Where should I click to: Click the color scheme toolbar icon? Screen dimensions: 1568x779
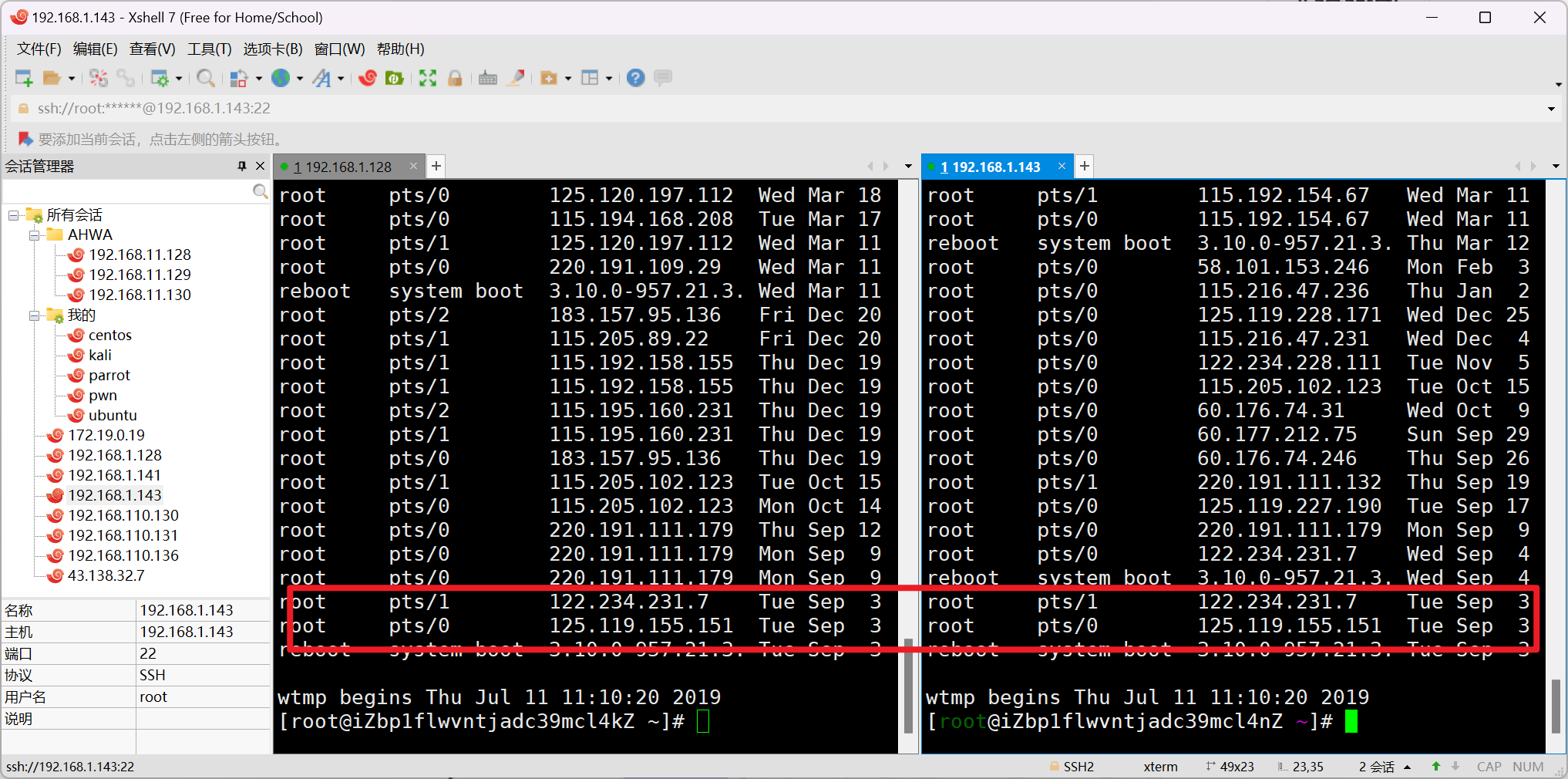tap(239, 78)
